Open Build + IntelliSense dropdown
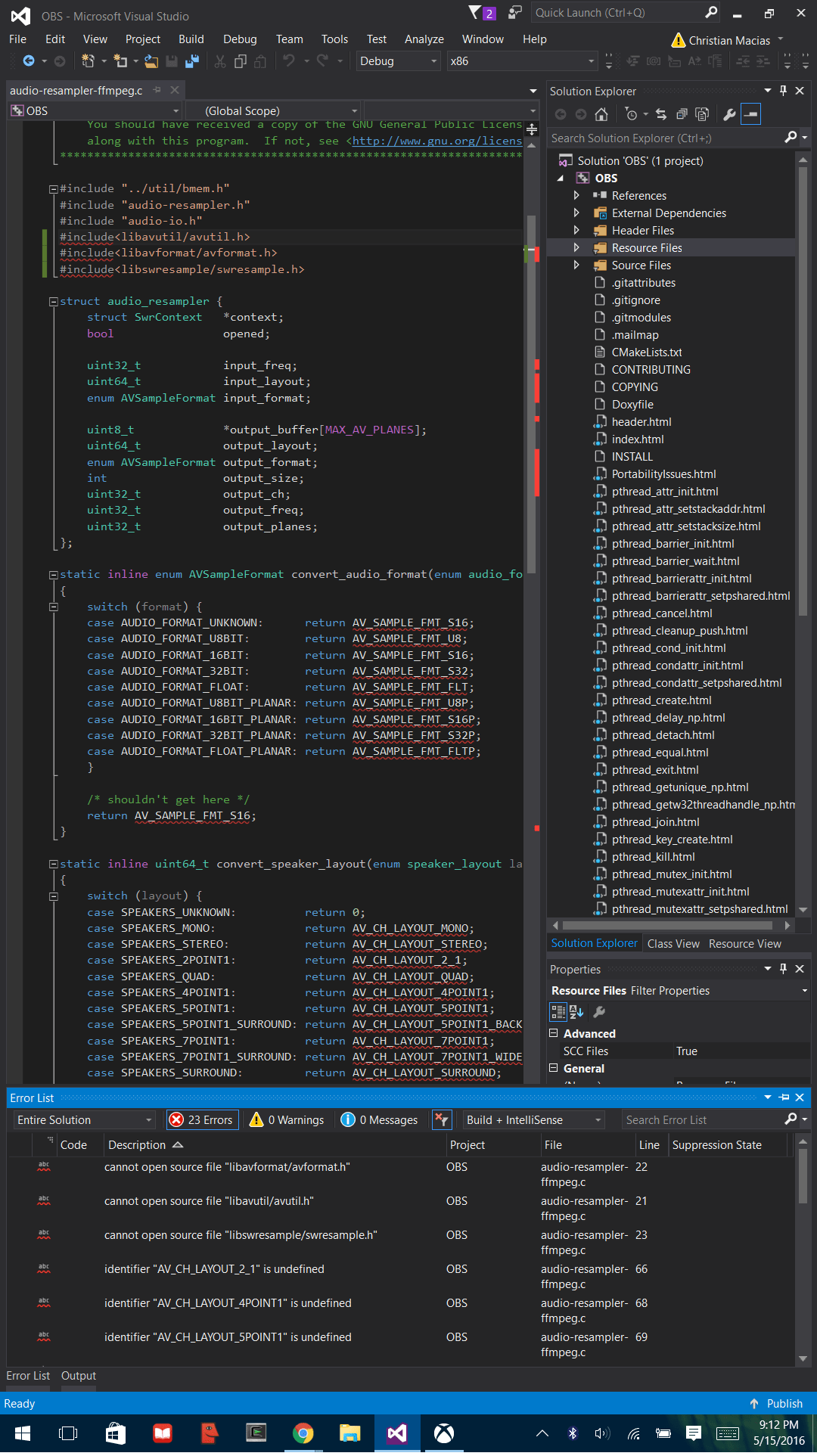 533,1119
